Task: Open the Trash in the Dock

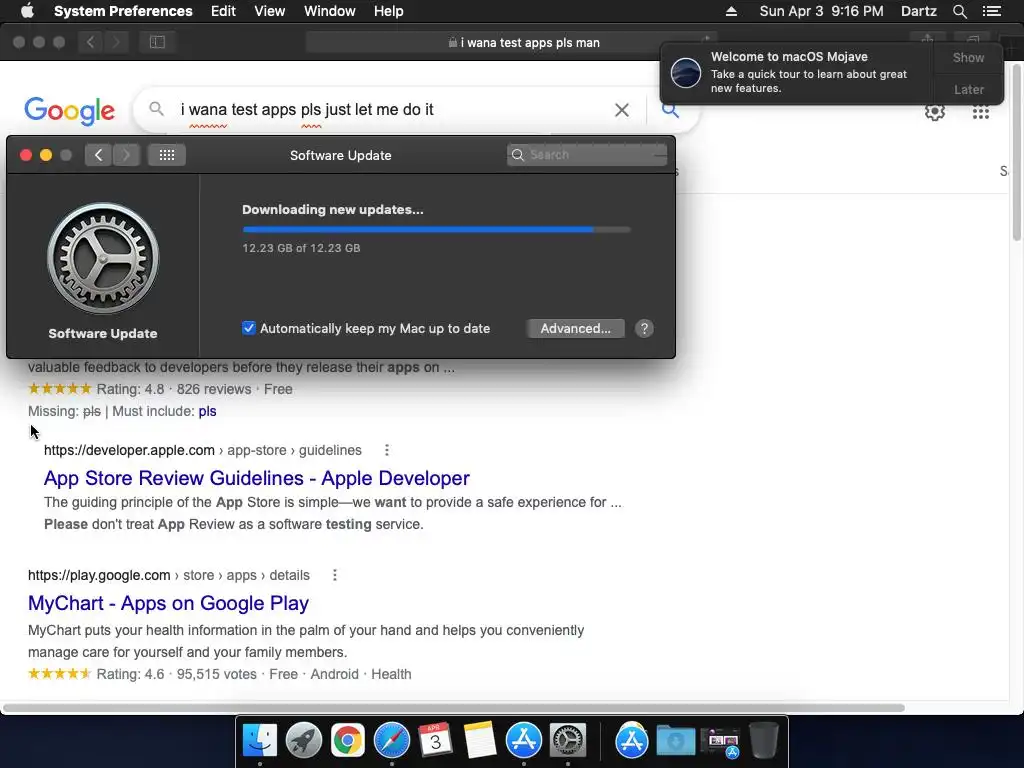Action: [x=763, y=741]
